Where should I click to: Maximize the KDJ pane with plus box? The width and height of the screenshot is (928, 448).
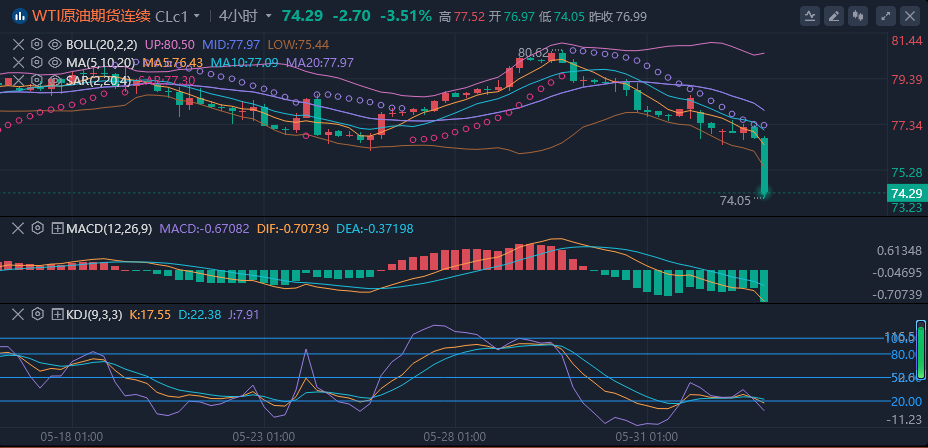(x=57, y=314)
